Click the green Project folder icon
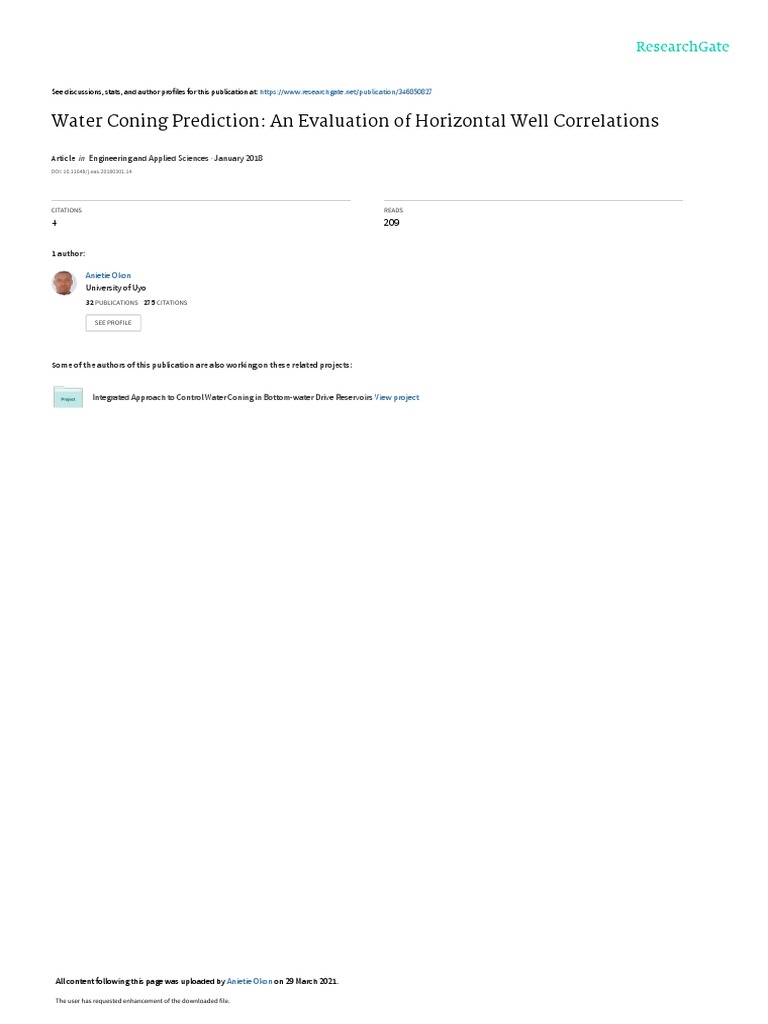 (68, 397)
